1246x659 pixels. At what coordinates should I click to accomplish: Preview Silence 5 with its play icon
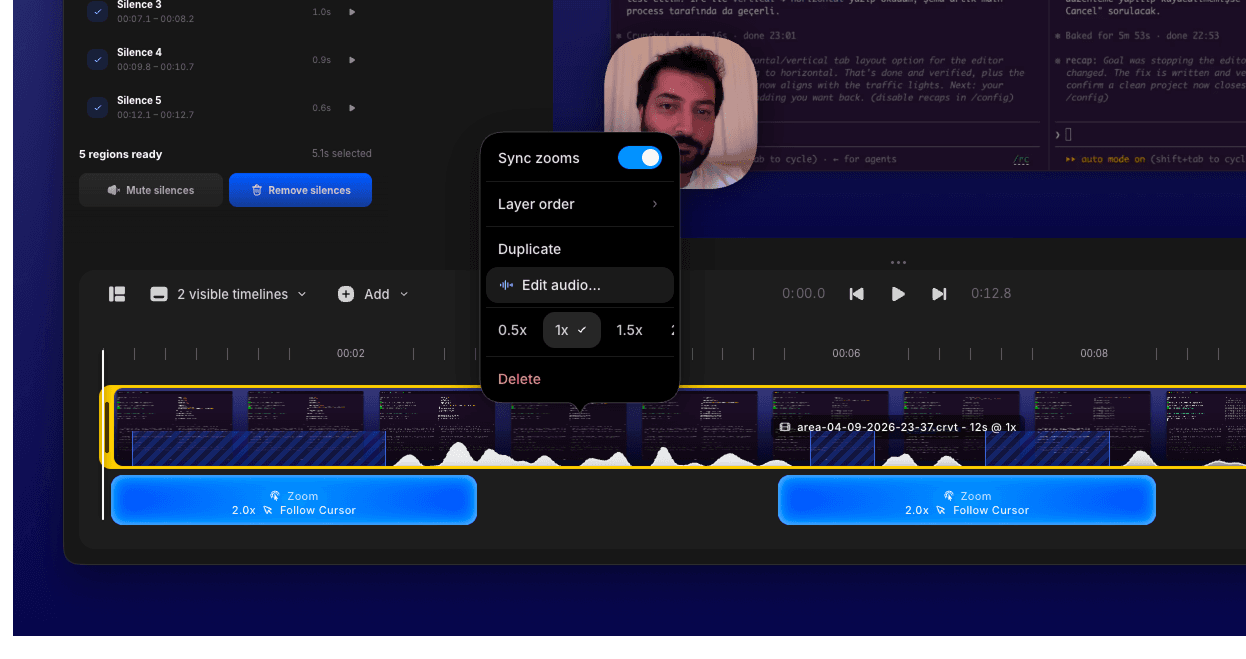pyautogui.click(x=352, y=108)
